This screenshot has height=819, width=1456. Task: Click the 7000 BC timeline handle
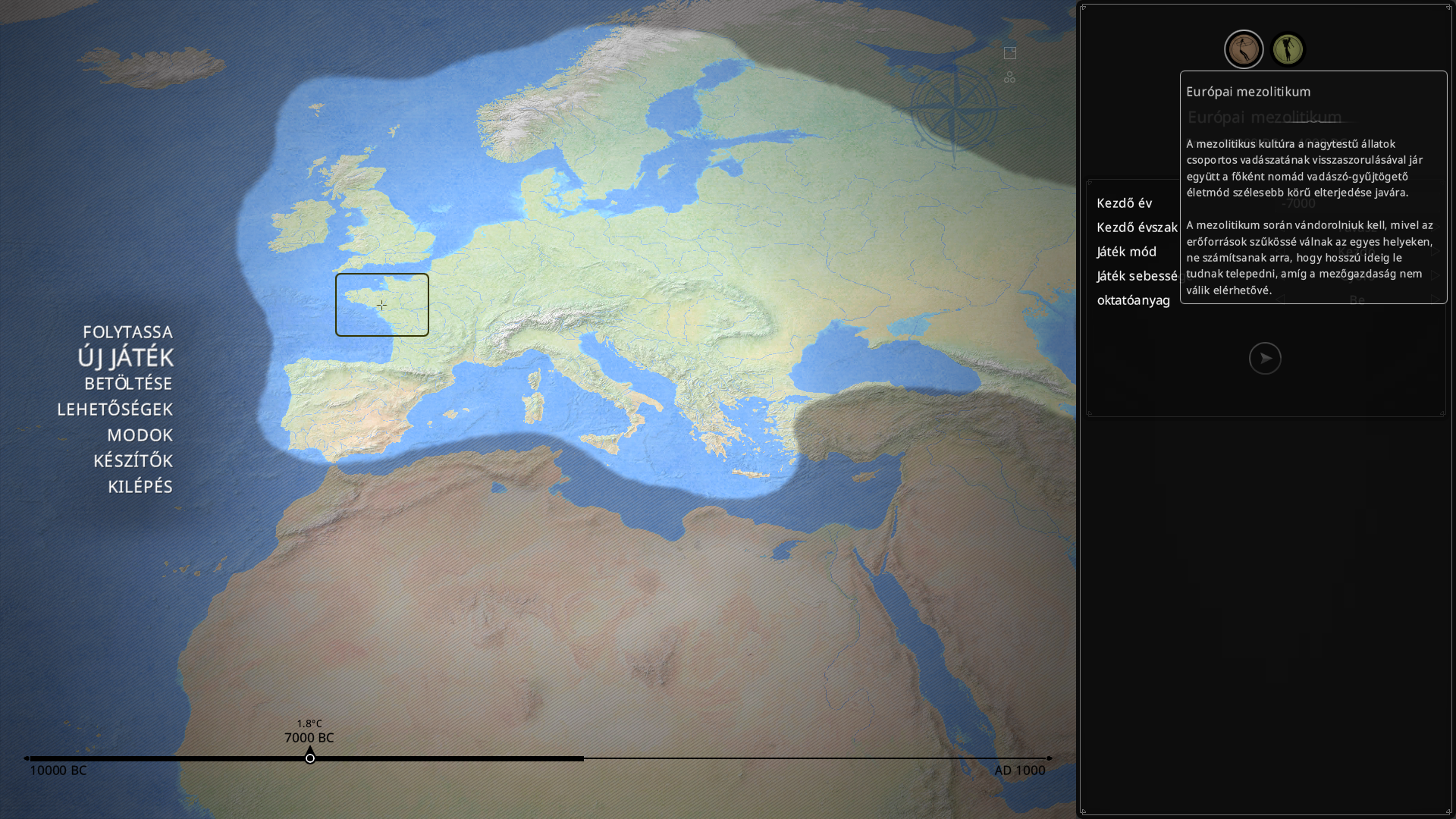[310, 758]
